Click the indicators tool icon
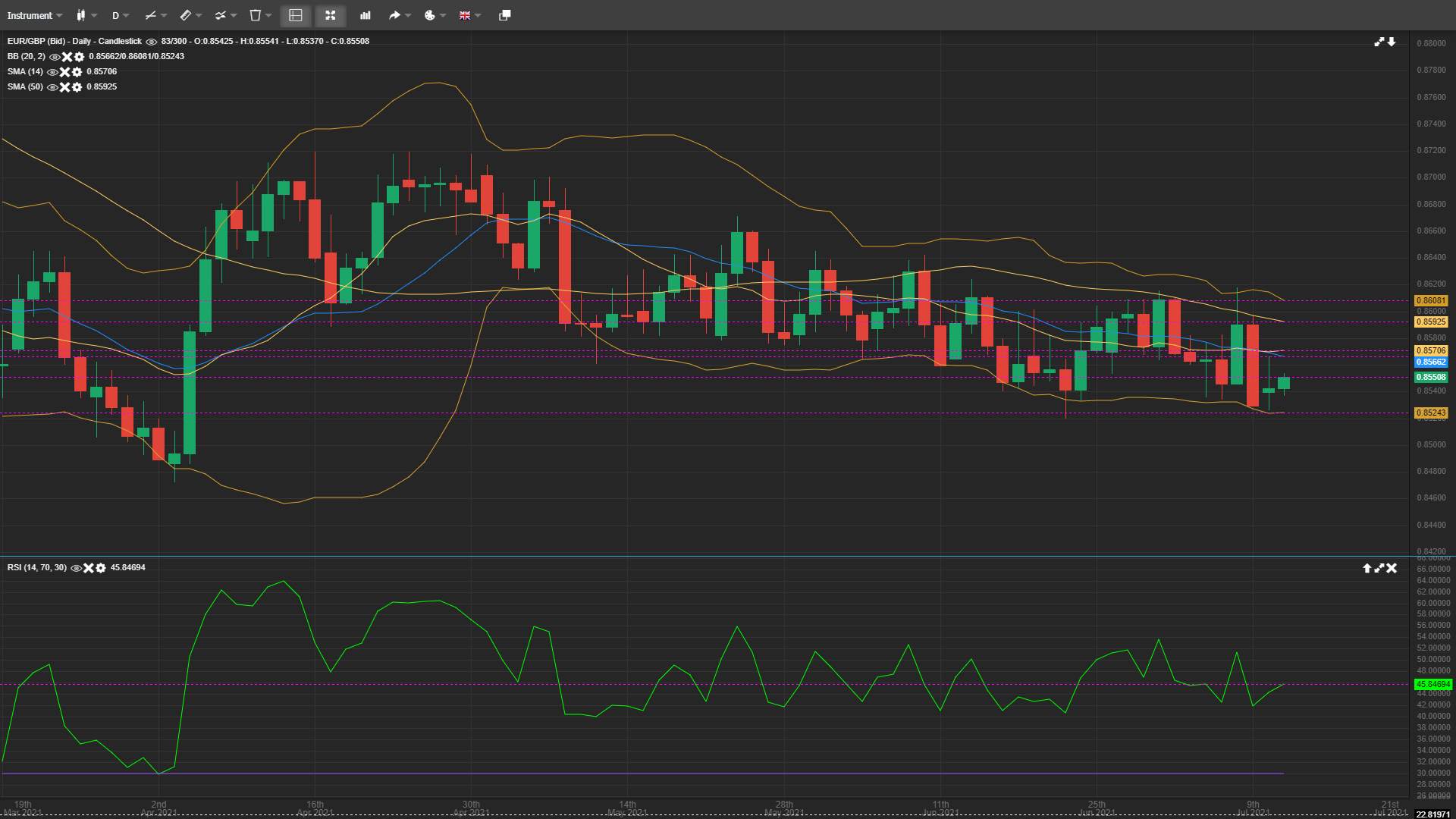 coord(220,15)
